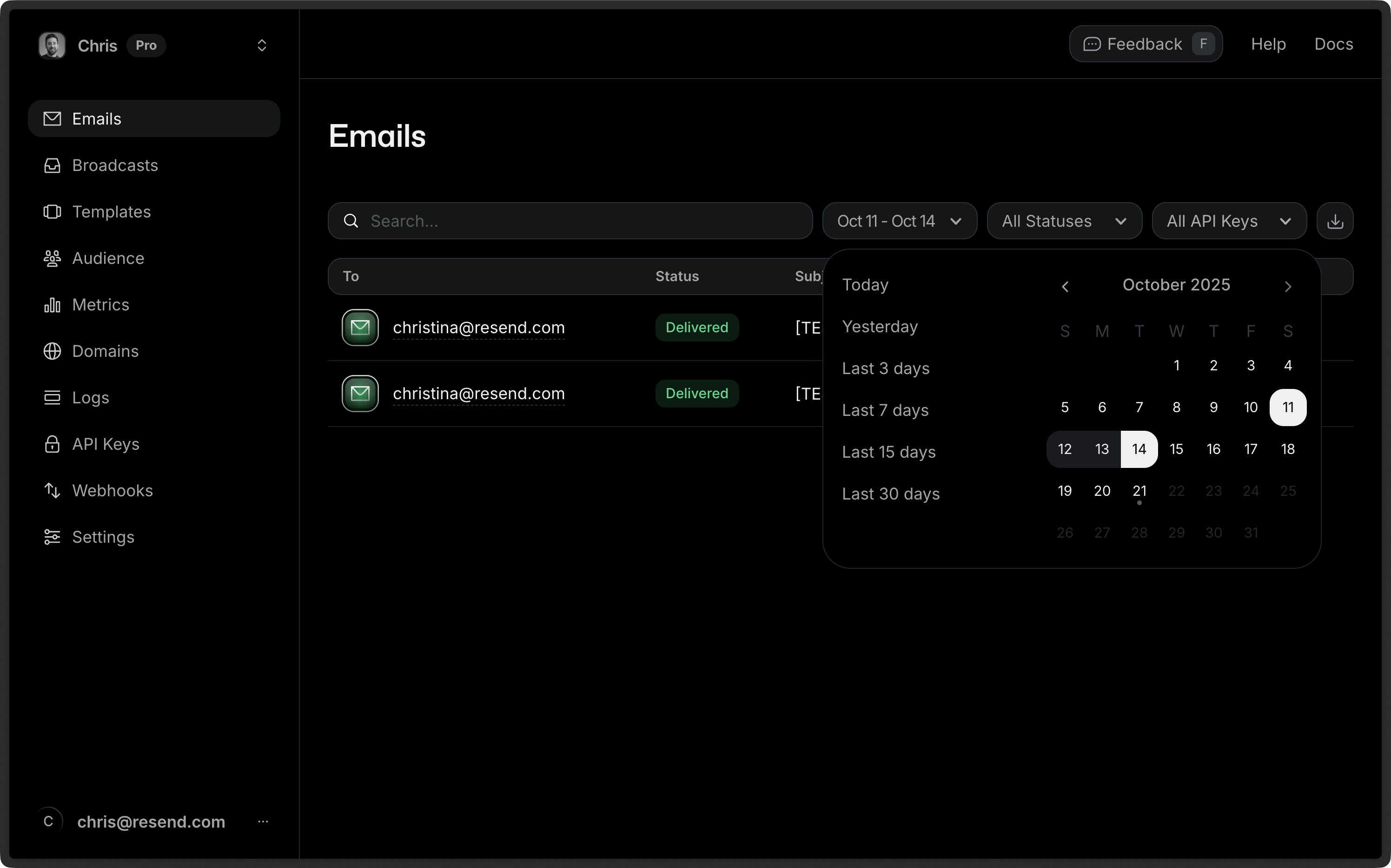Open the Logs section

tap(90, 397)
